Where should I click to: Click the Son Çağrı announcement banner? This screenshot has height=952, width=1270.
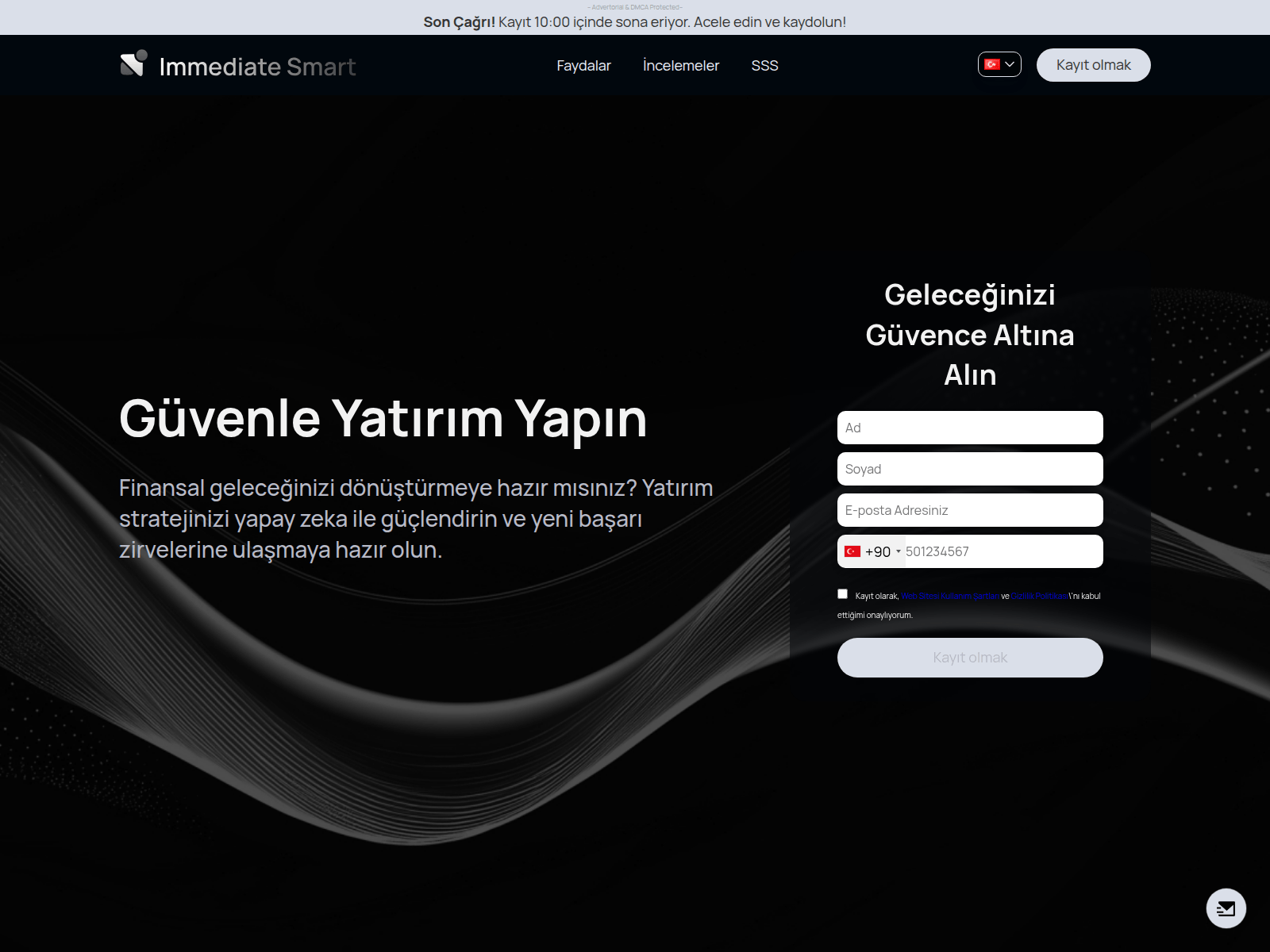click(635, 22)
